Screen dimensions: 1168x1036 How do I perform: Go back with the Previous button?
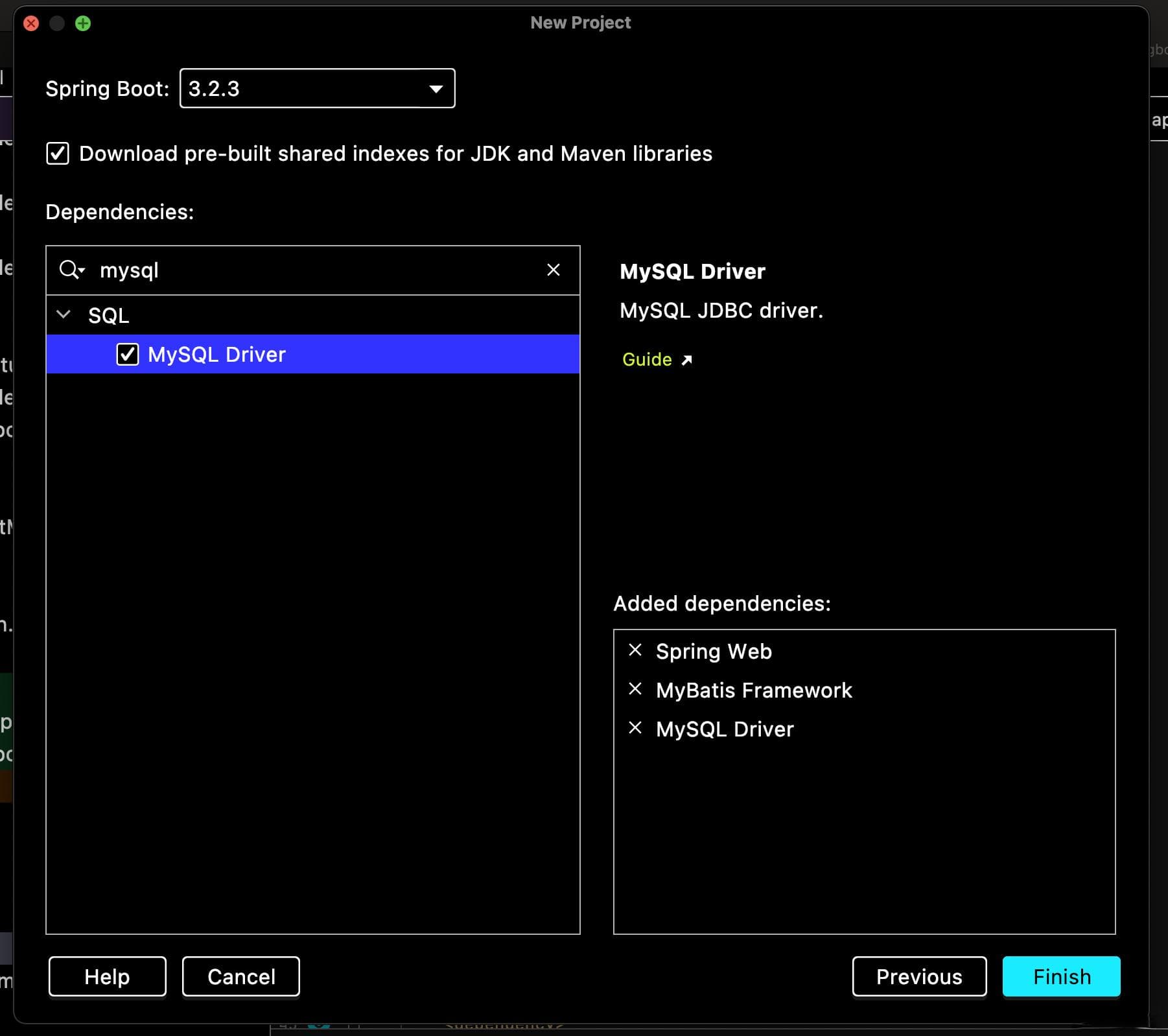[x=919, y=976]
